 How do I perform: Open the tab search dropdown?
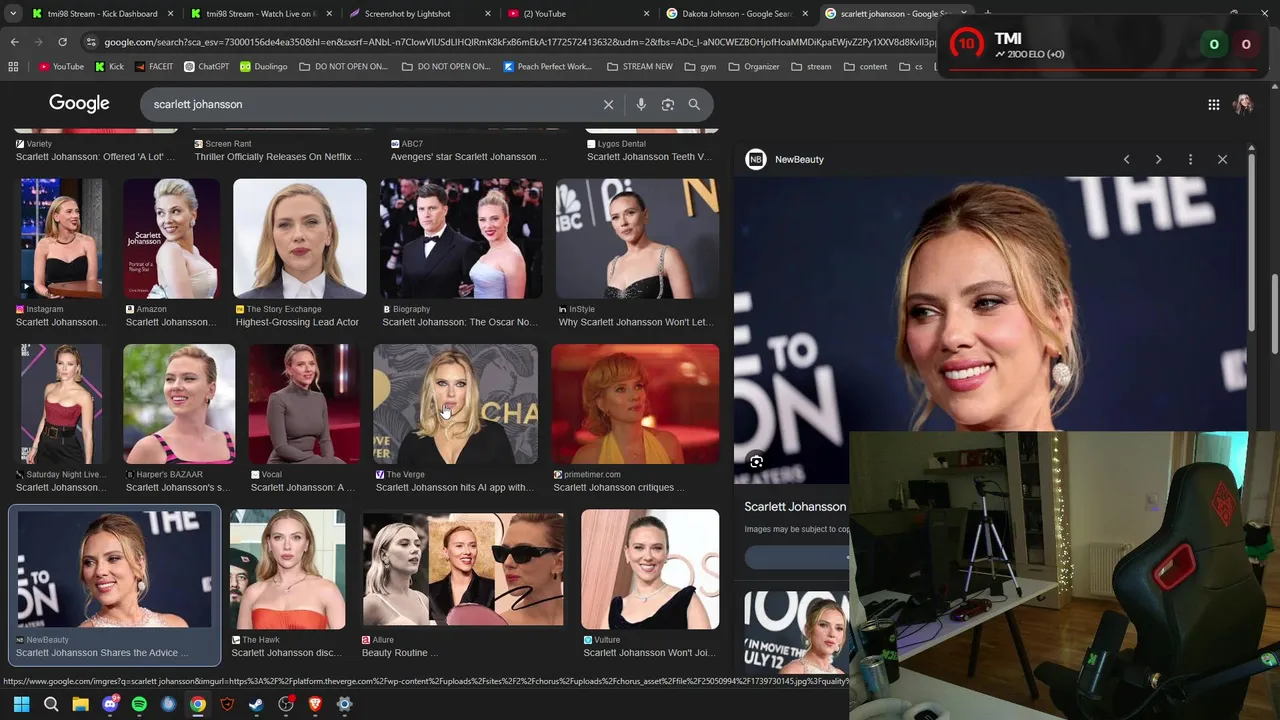tap(12, 14)
